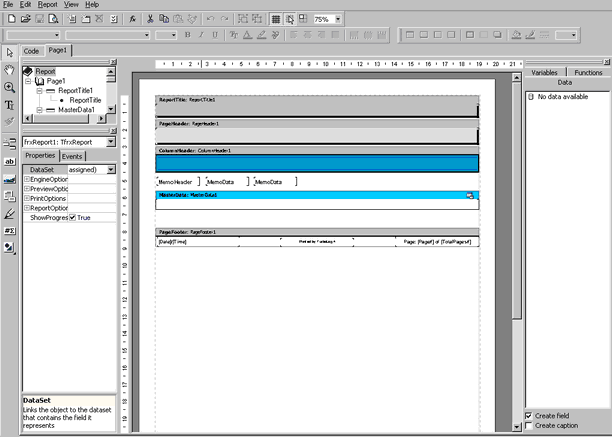Open the File menu
Screen dimensions: 612x437
8,5
